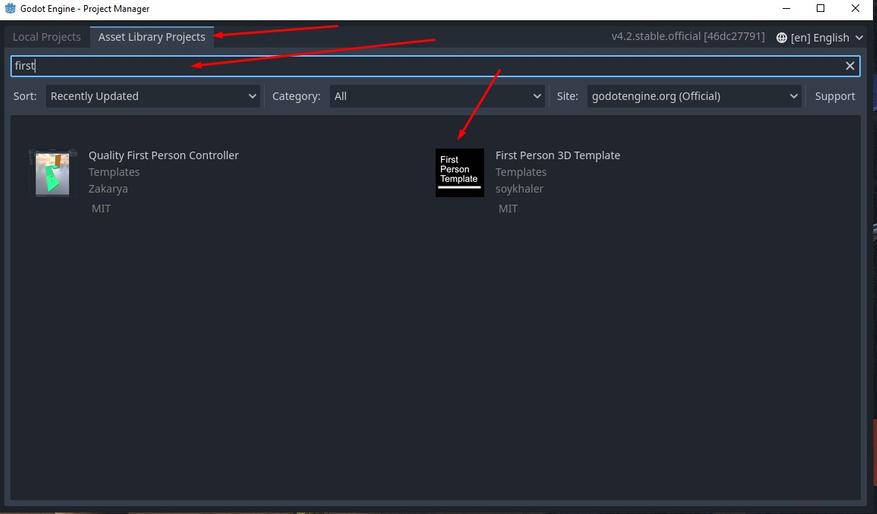Click Templates category under Quality First Person Controller

click(x=114, y=172)
